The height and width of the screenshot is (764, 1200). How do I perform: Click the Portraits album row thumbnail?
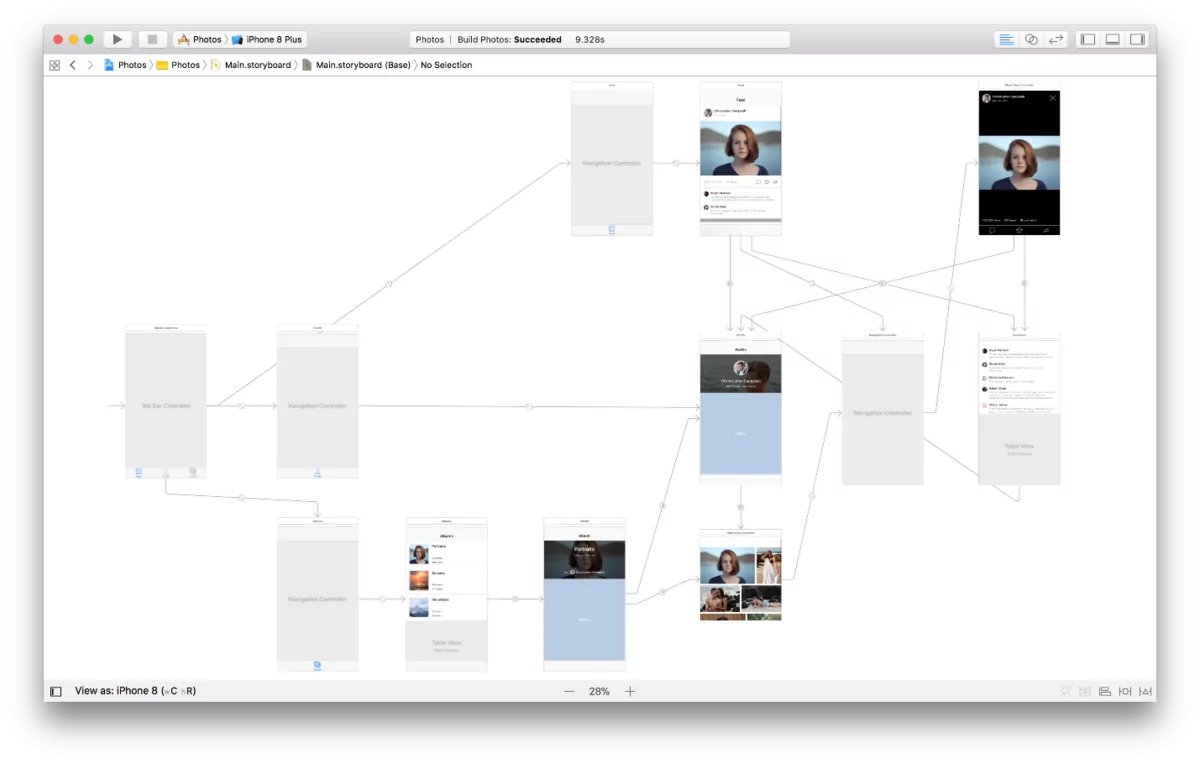click(419, 555)
